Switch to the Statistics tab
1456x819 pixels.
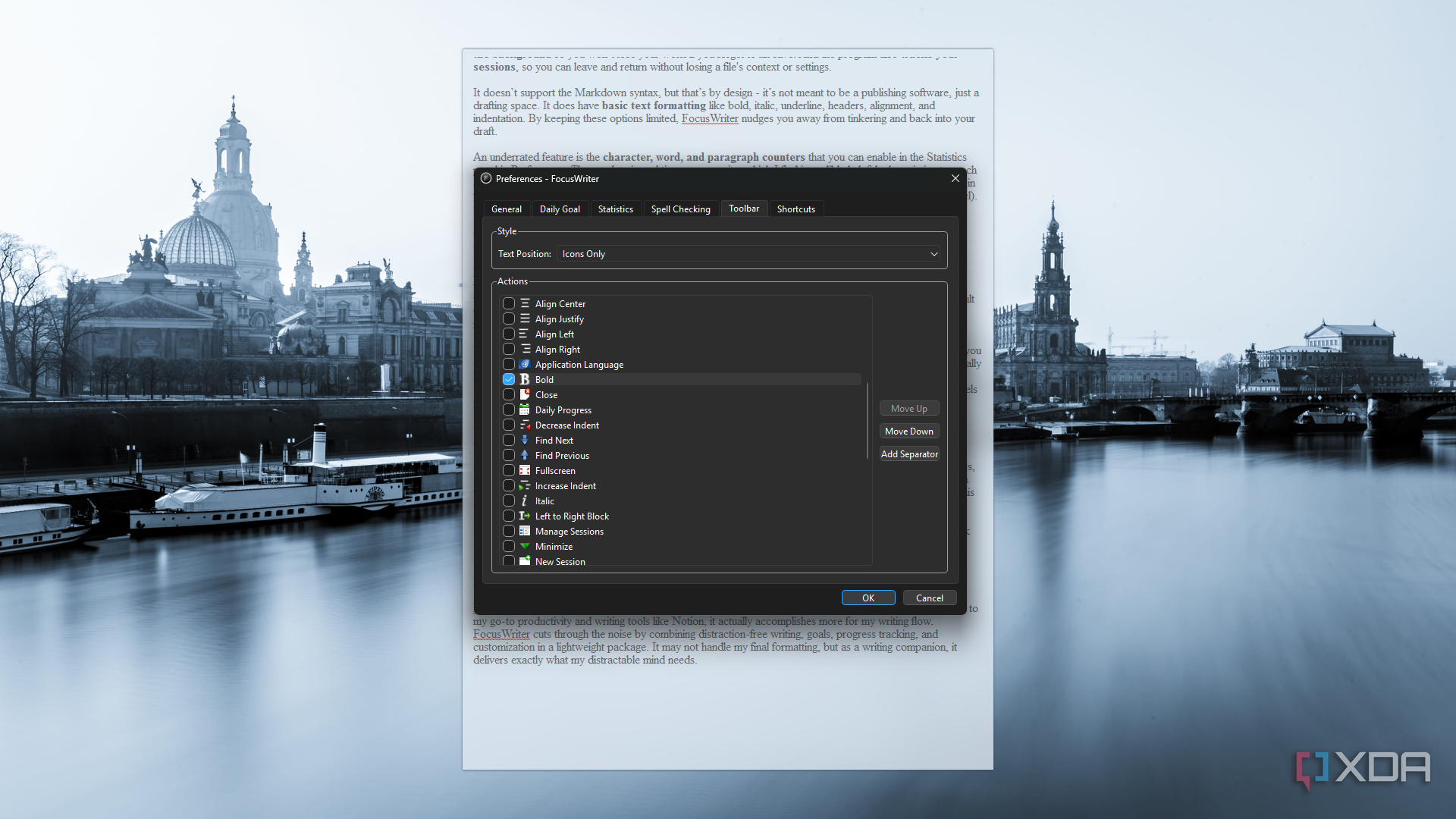[x=615, y=209]
